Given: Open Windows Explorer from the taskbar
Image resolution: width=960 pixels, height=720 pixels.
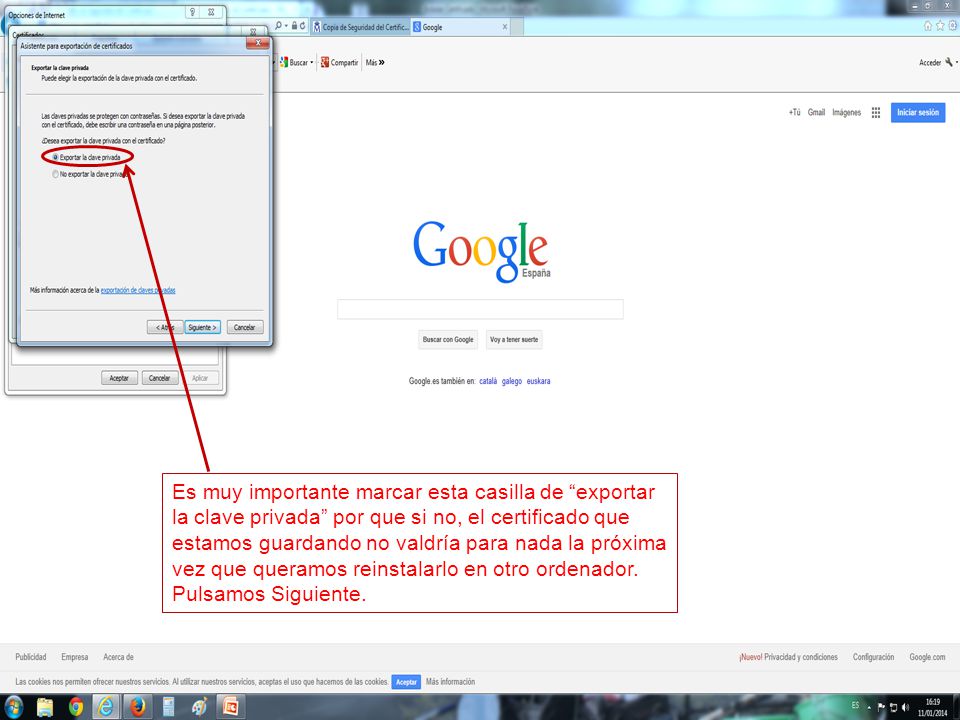Looking at the screenshot, I should click(x=45, y=707).
